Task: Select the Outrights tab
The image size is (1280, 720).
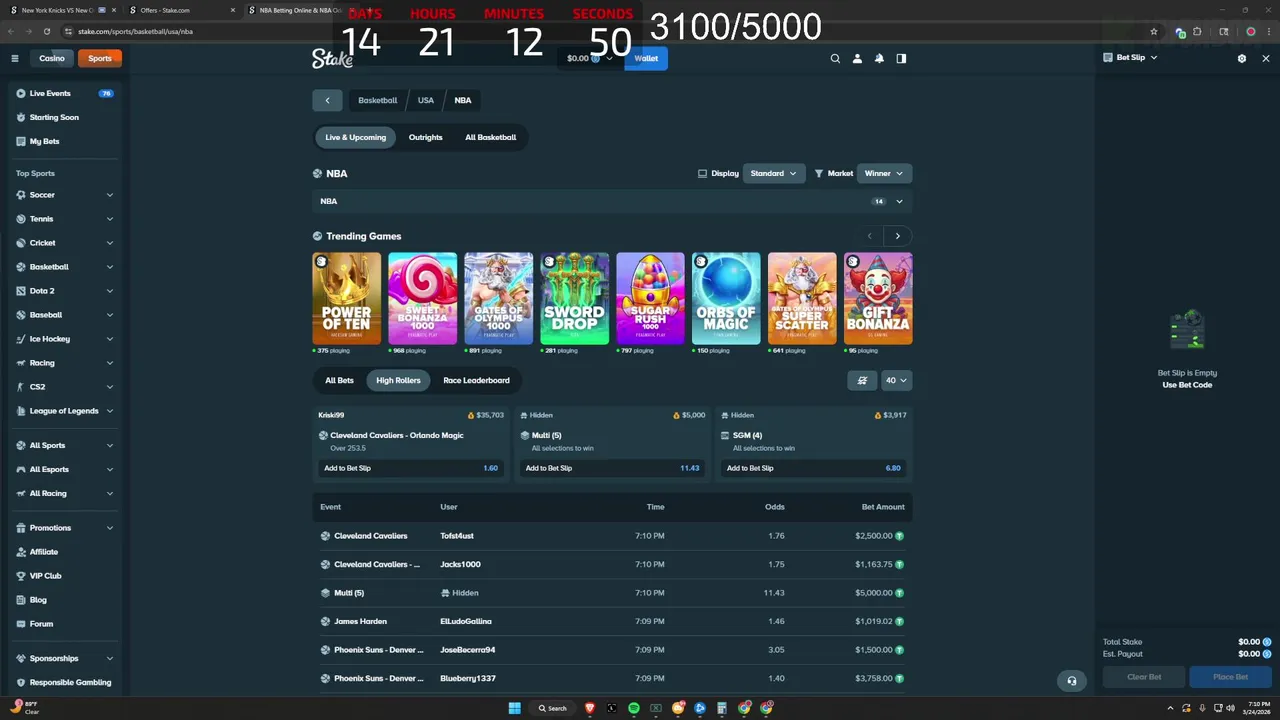Action: (x=425, y=137)
